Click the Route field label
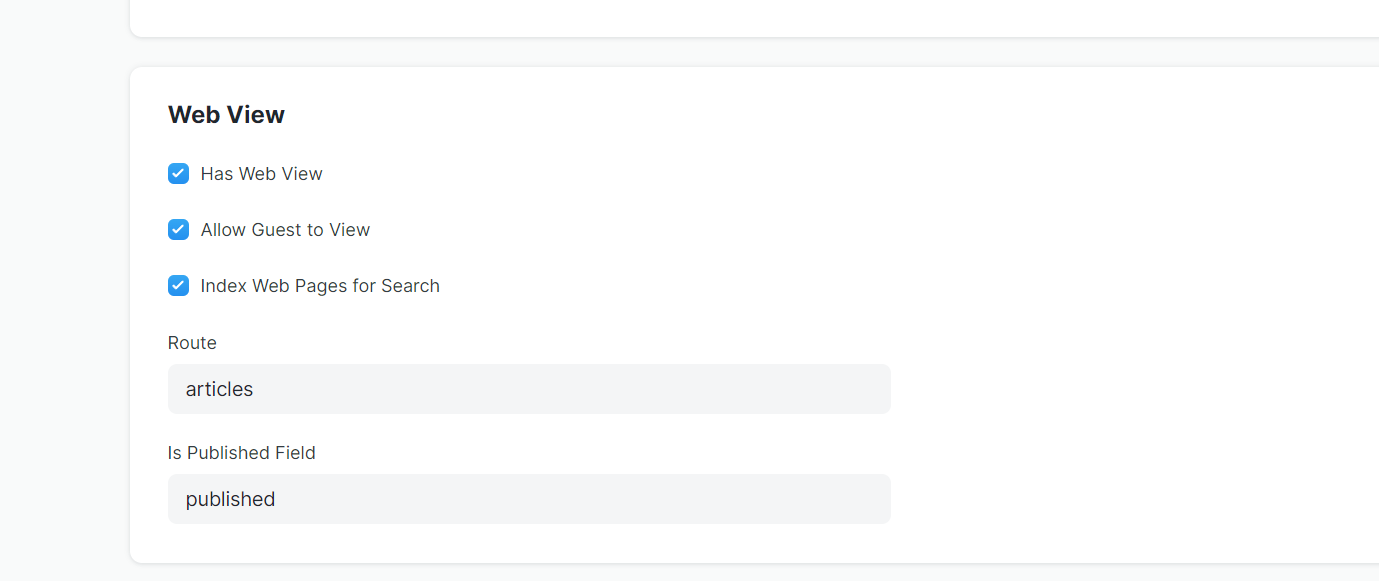This screenshot has width=1379, height=581. [192, 343]
